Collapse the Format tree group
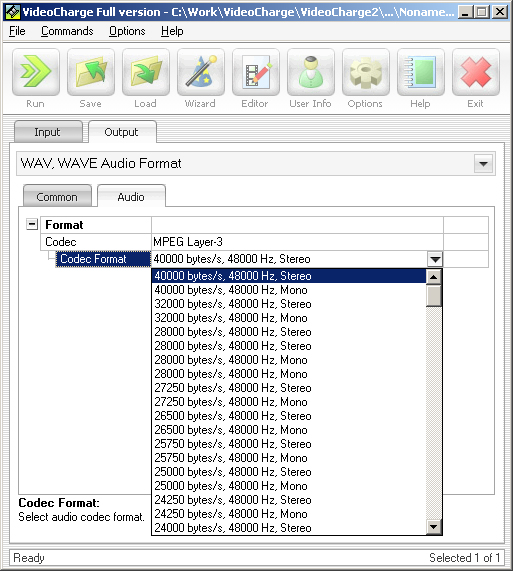This screenshot has width=513, height=571. pyautogui.click(x=32, y=224)
